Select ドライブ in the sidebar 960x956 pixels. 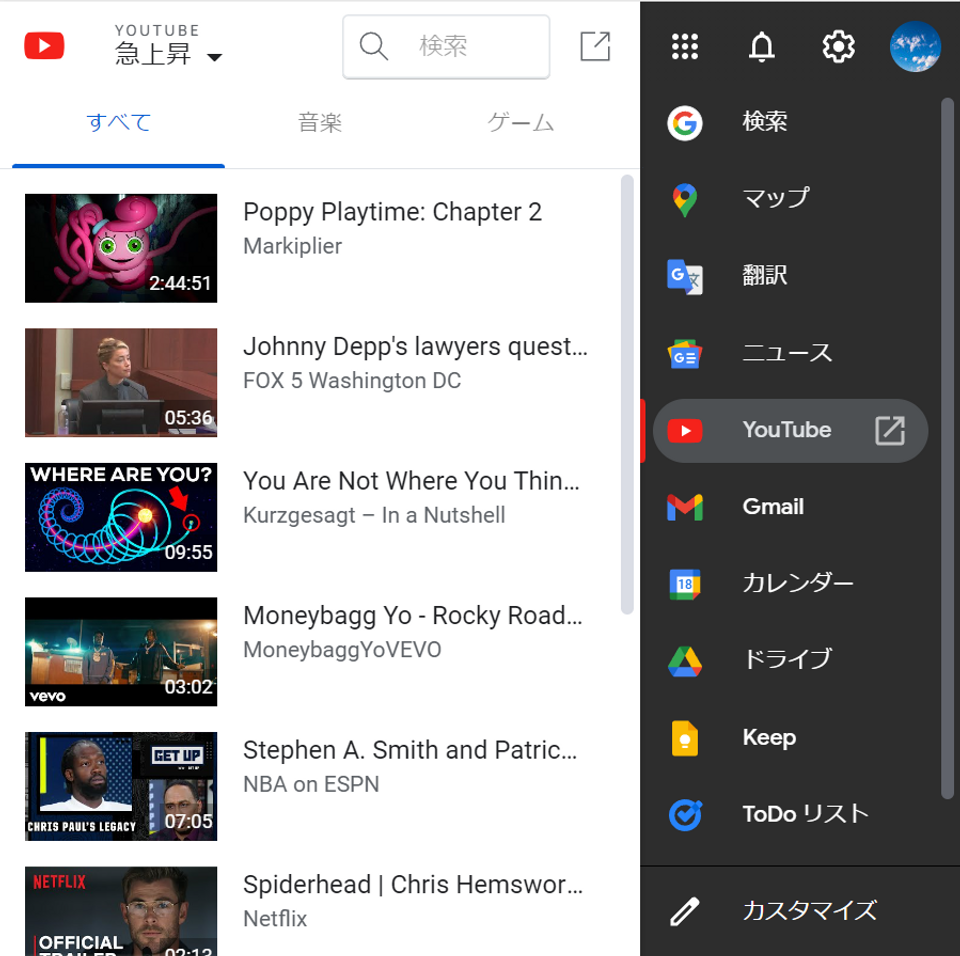[x=787, y=660]
